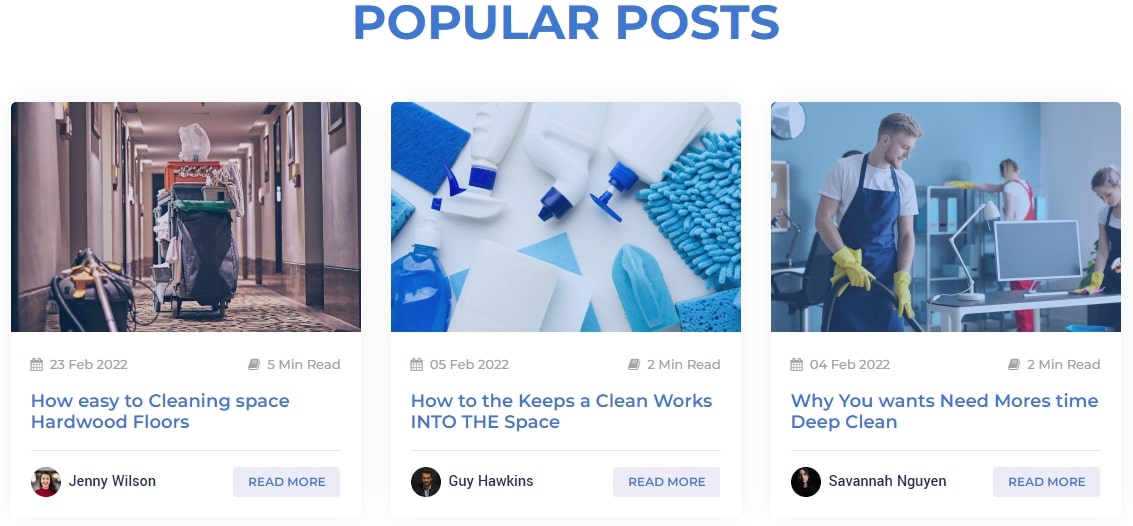1133x526 pixels.
Task: Click the author name Savannah Nguyen
Action: [887, 481]
